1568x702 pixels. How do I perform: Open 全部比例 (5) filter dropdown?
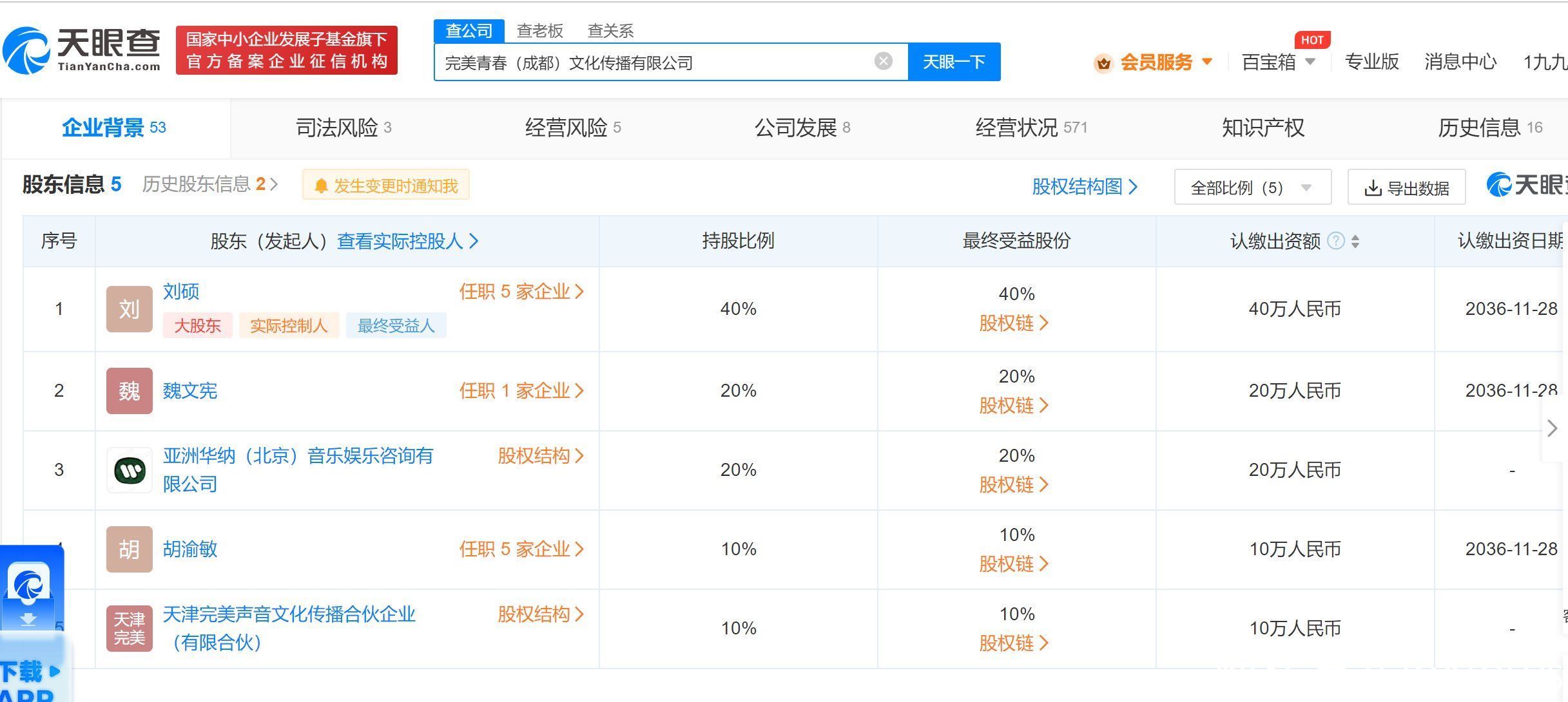click(1253, 187)
